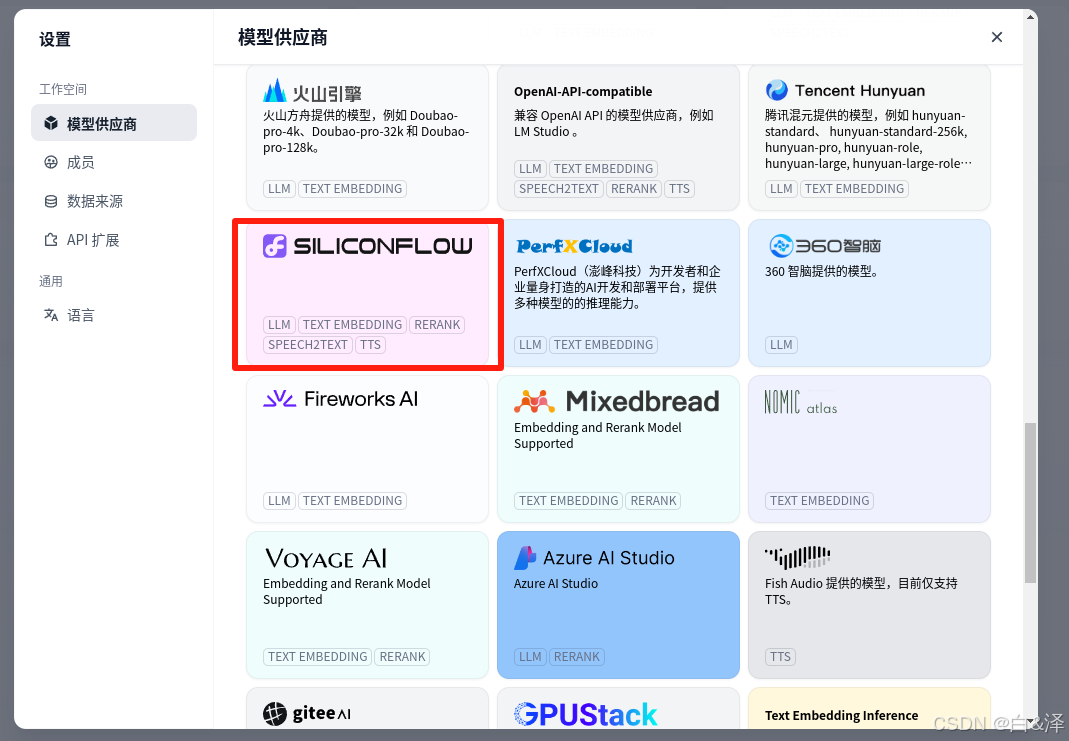Click the TEXT EMBEDDING tag on Voyage AI card
This screenshot has height=741, width=1069.
[317, 656]
